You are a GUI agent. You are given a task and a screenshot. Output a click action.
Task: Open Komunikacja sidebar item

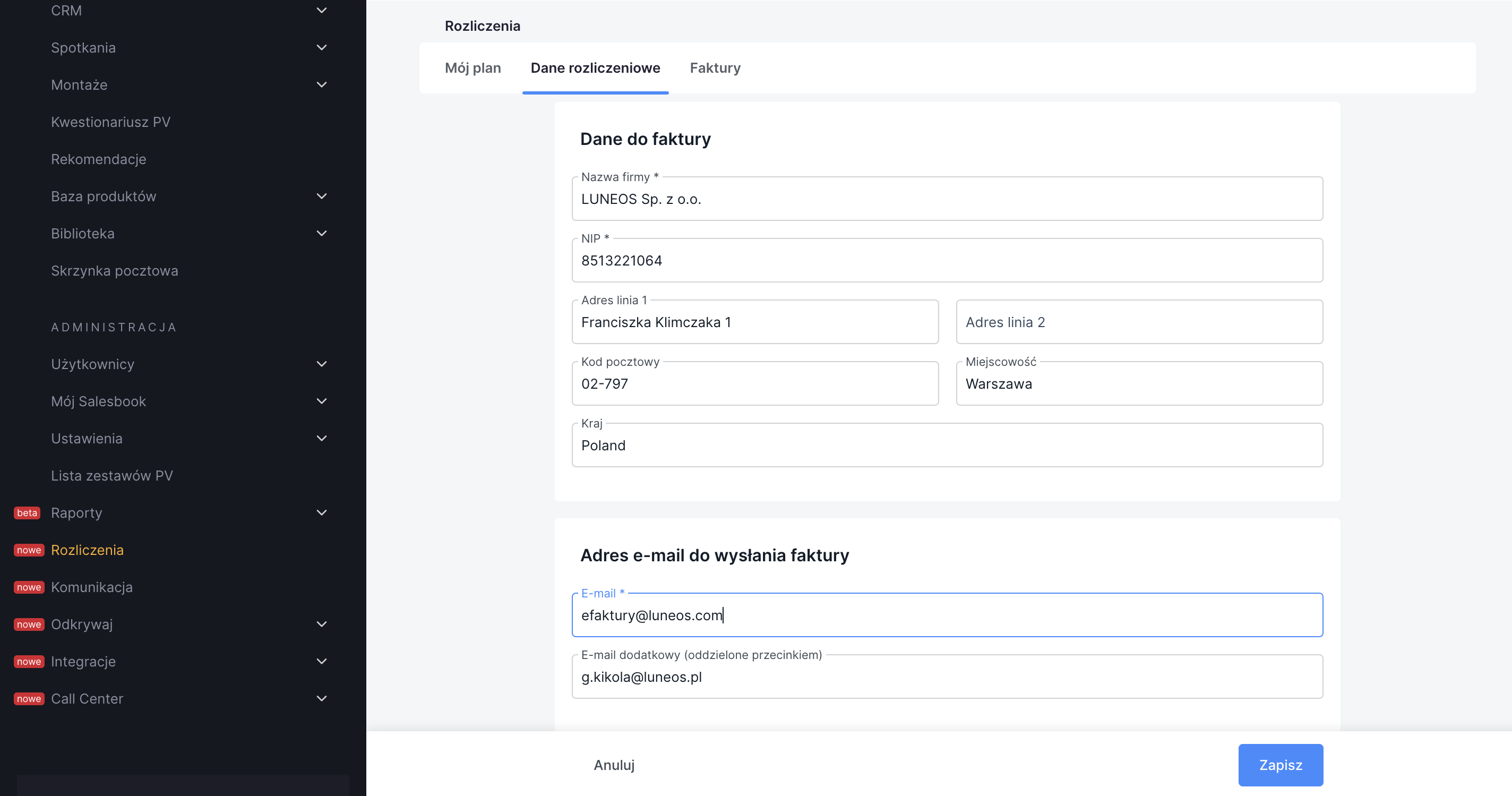coord(91,587)
